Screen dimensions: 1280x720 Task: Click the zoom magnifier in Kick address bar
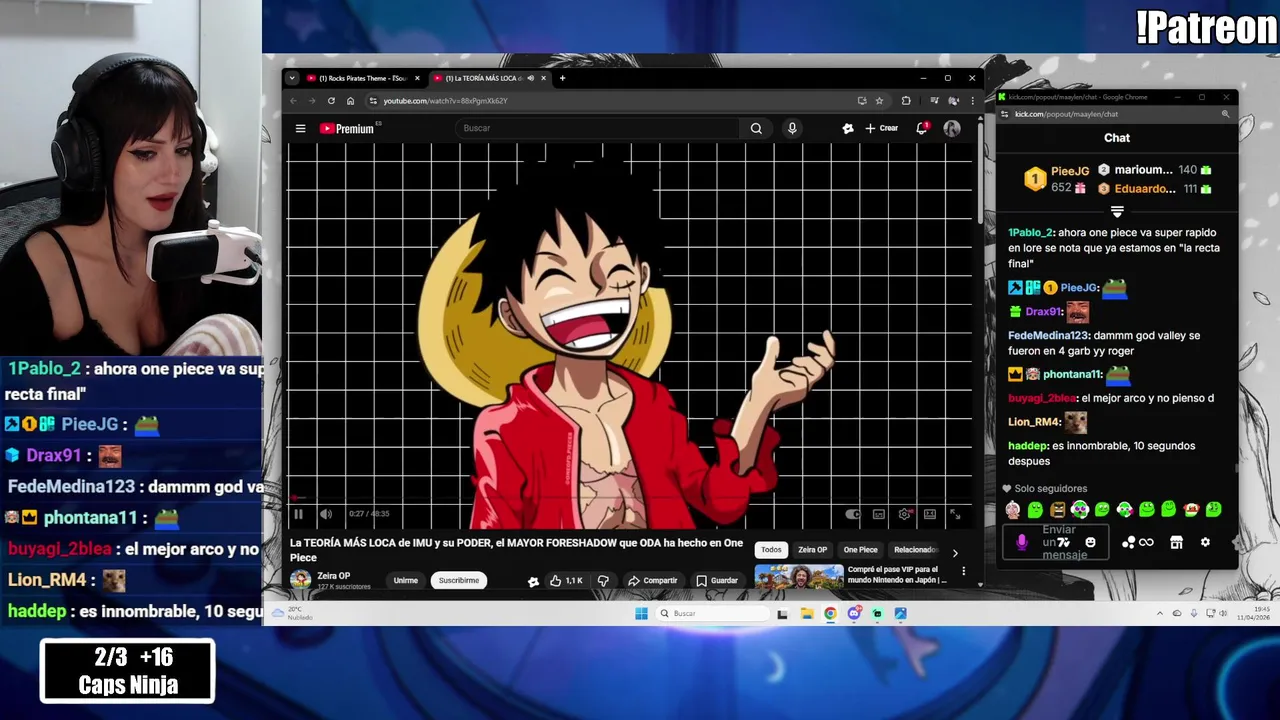coord(1225,114)
